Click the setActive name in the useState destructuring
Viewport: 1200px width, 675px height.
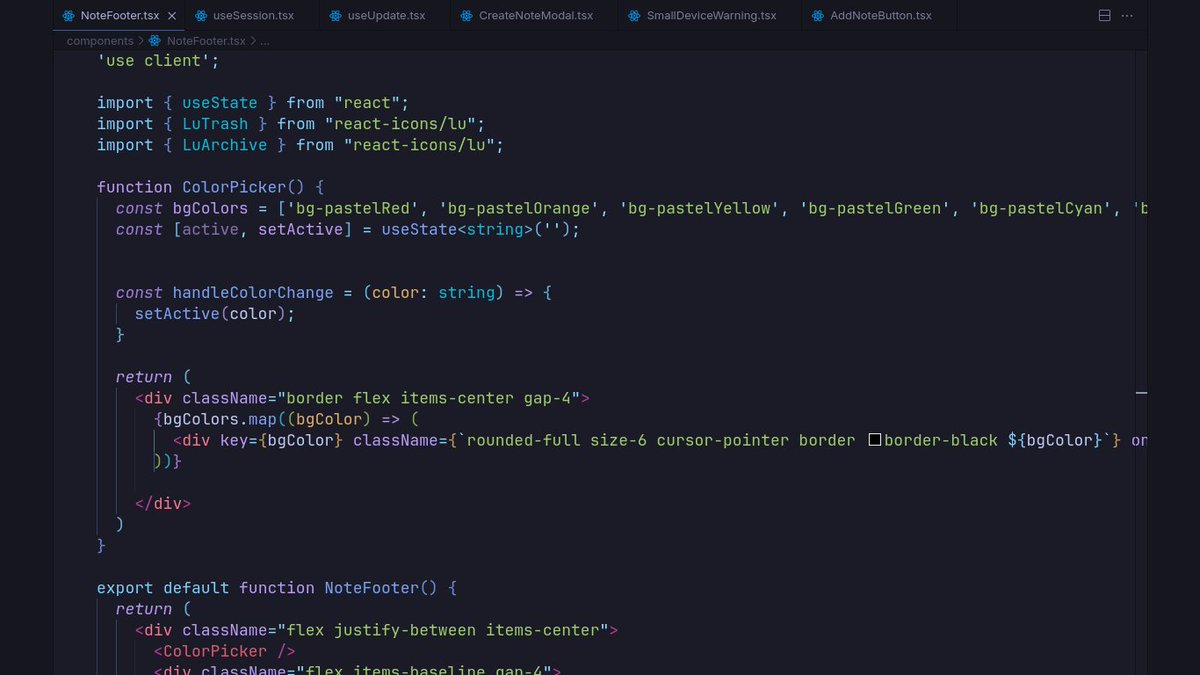point(300,229)
